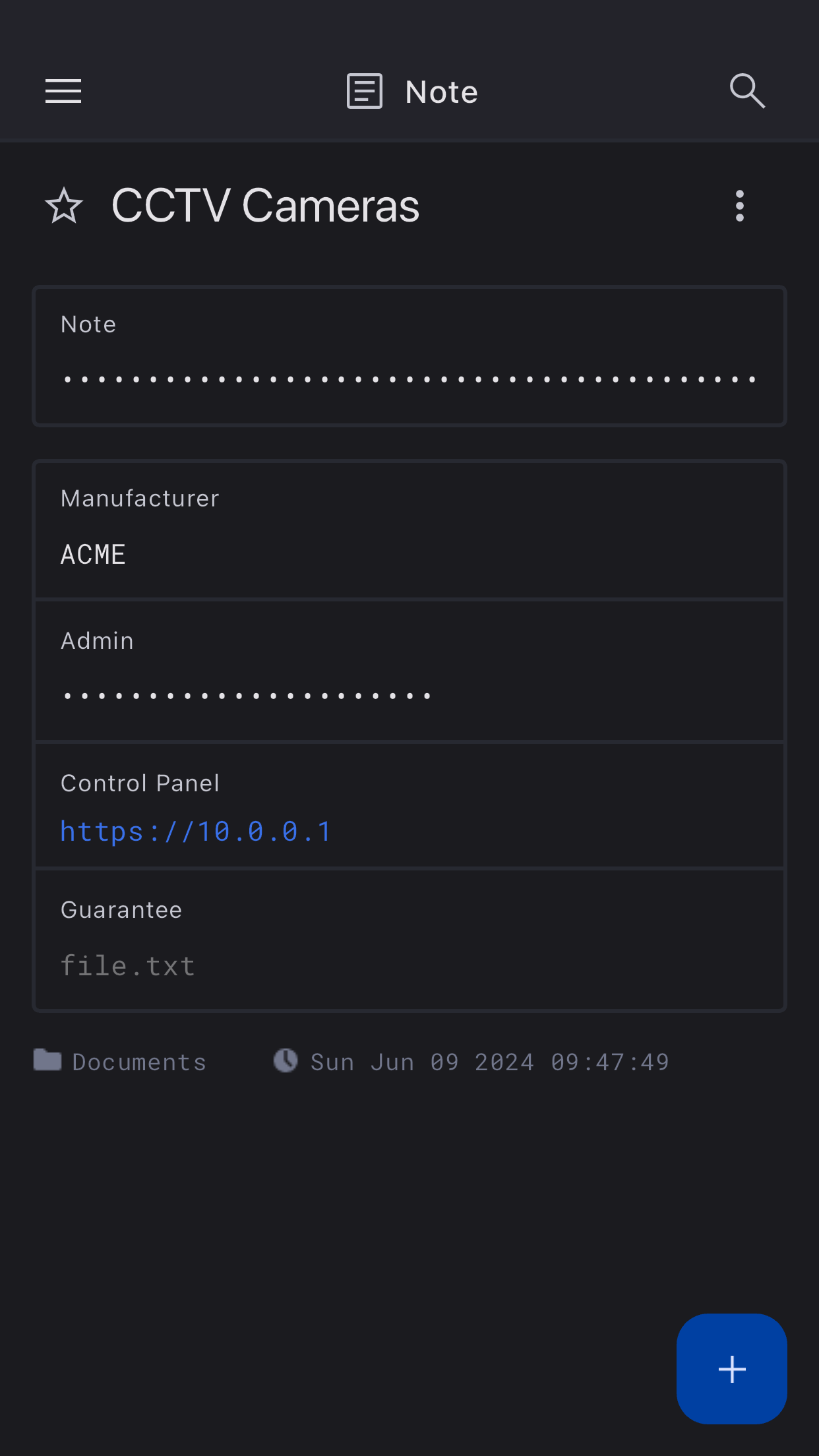Click the Guarantee field label
The image size is (819, 1456).
point(121,910)
